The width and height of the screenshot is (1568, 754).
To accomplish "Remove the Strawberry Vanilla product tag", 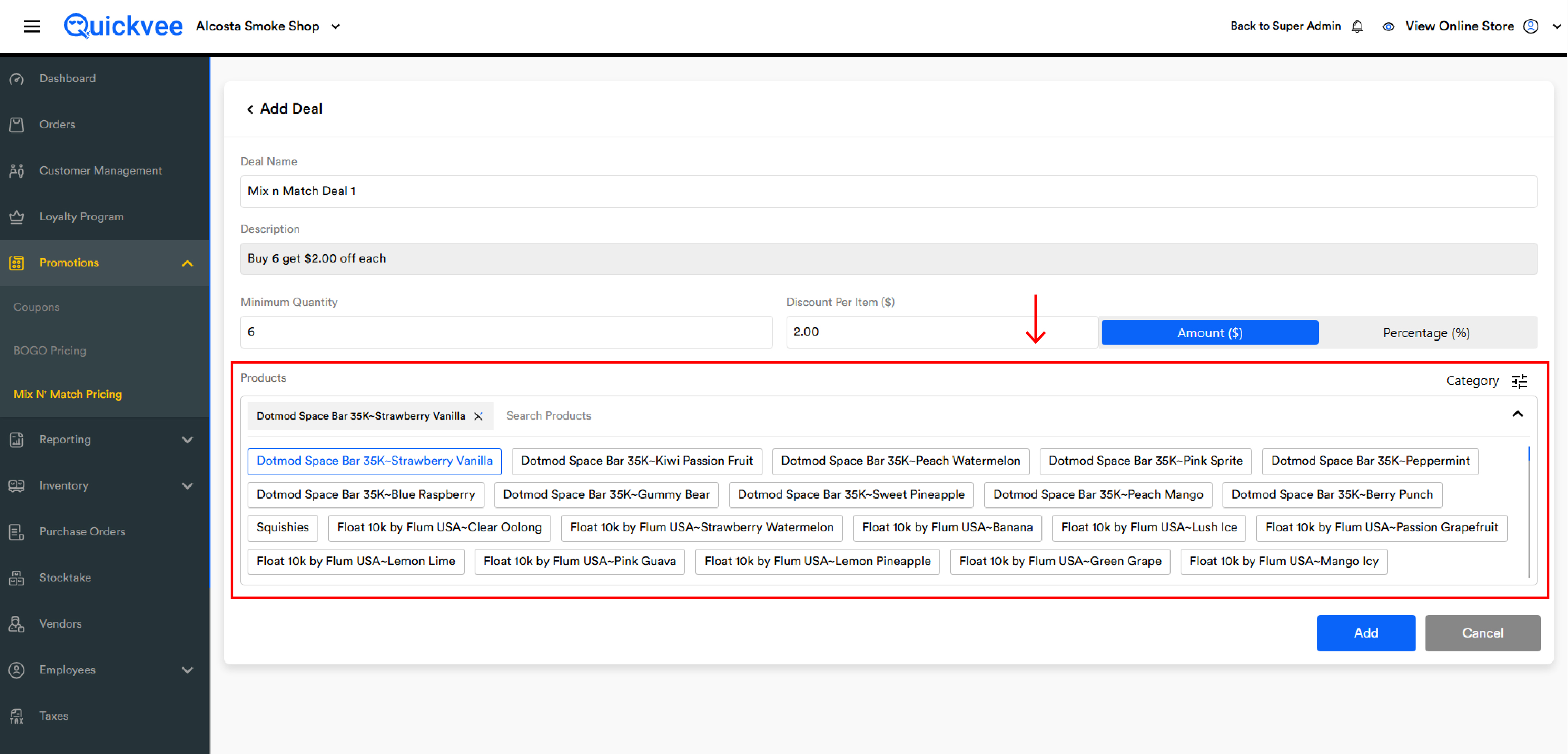I will (x=479, y=416).
